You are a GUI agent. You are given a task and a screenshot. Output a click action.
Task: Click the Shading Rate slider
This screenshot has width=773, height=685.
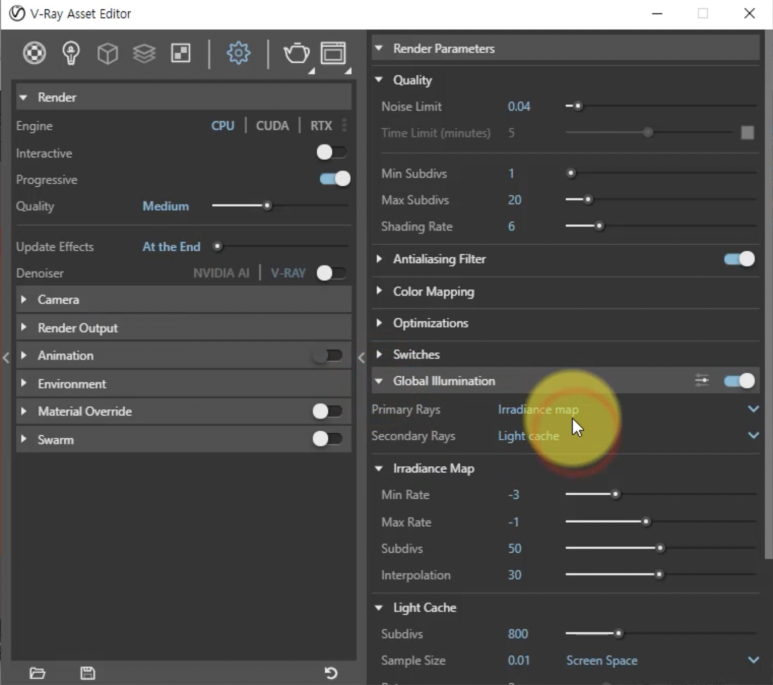(661, 226)
